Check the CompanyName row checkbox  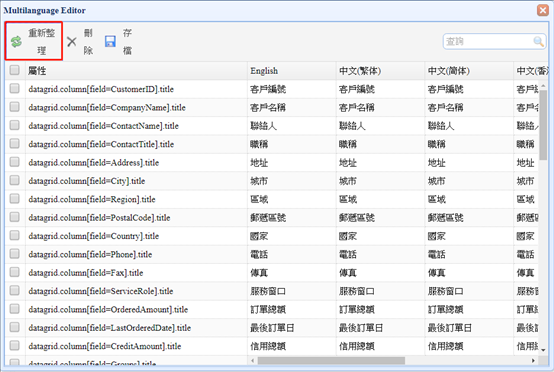(x=14, y=107)
